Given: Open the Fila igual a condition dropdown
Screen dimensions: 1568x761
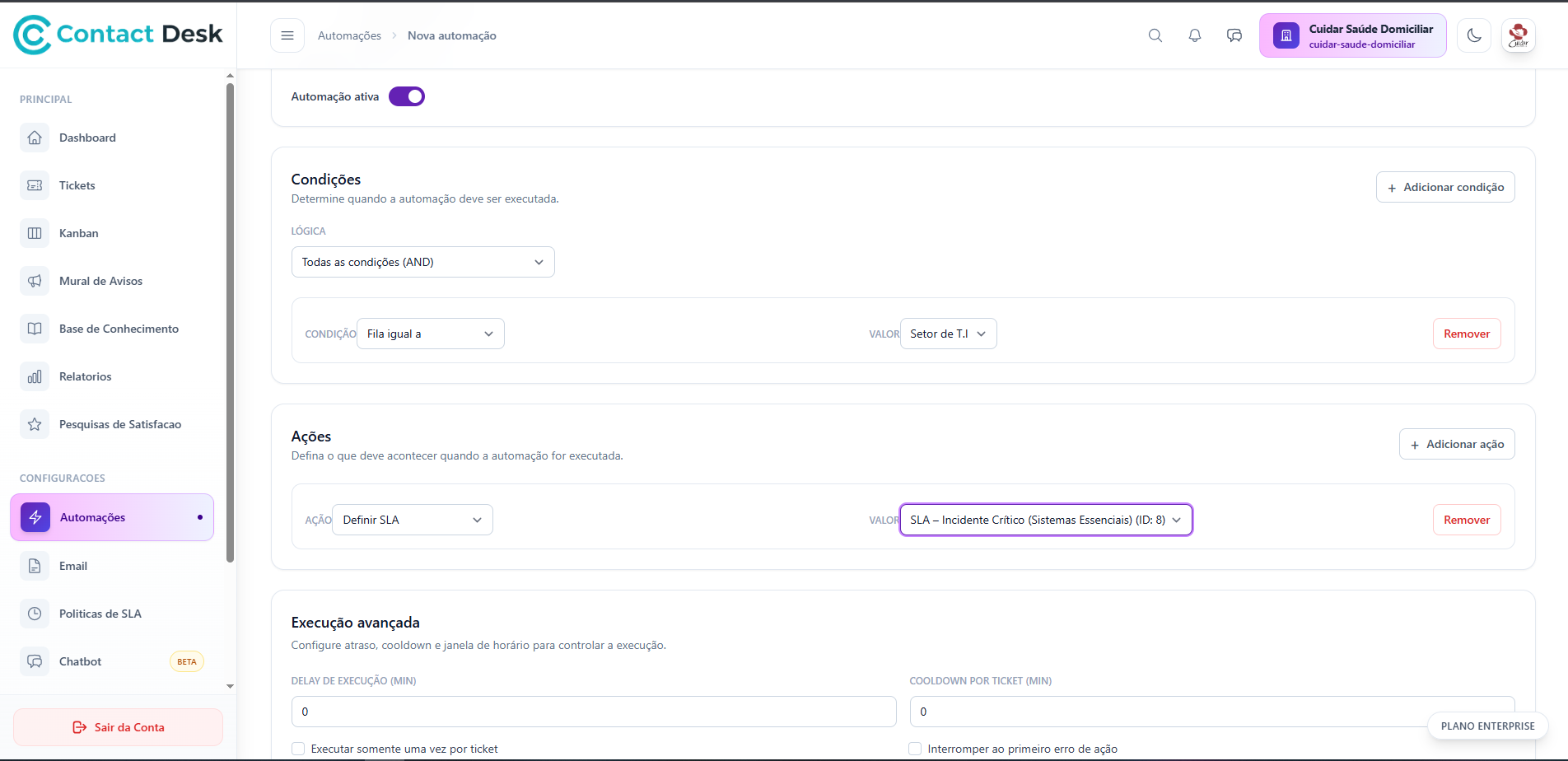Looking at the screenshot, I should [430, 334].
